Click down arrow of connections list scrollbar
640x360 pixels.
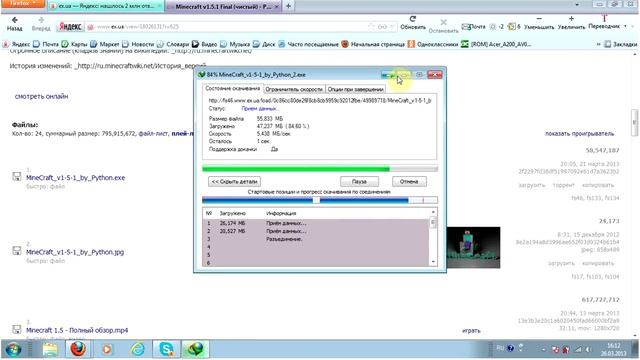(x=433, y=262)
